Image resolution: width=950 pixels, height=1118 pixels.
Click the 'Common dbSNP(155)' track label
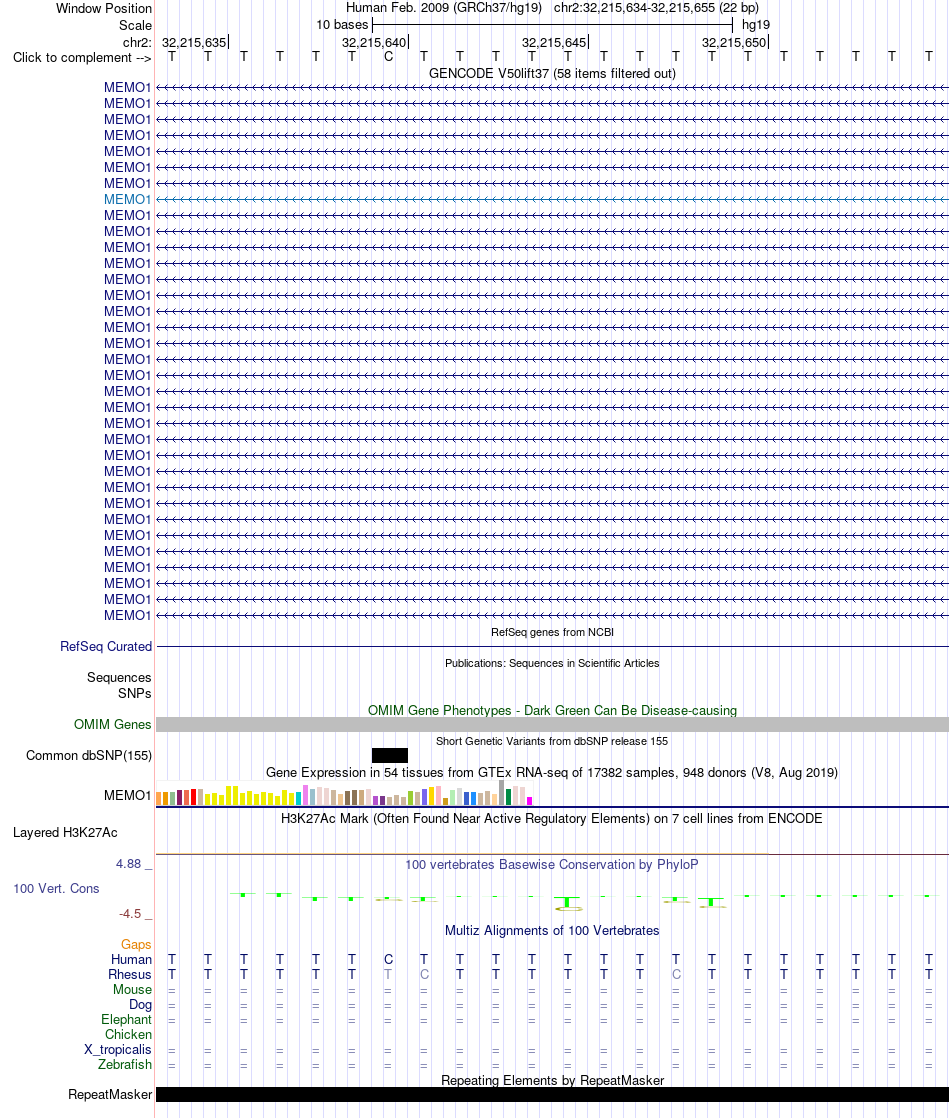89,756
